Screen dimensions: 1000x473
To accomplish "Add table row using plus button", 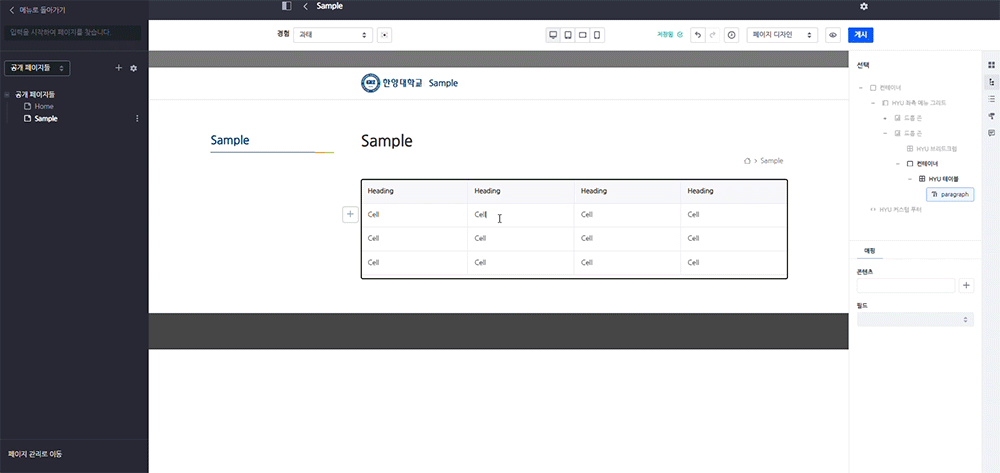I will [350, 214].
